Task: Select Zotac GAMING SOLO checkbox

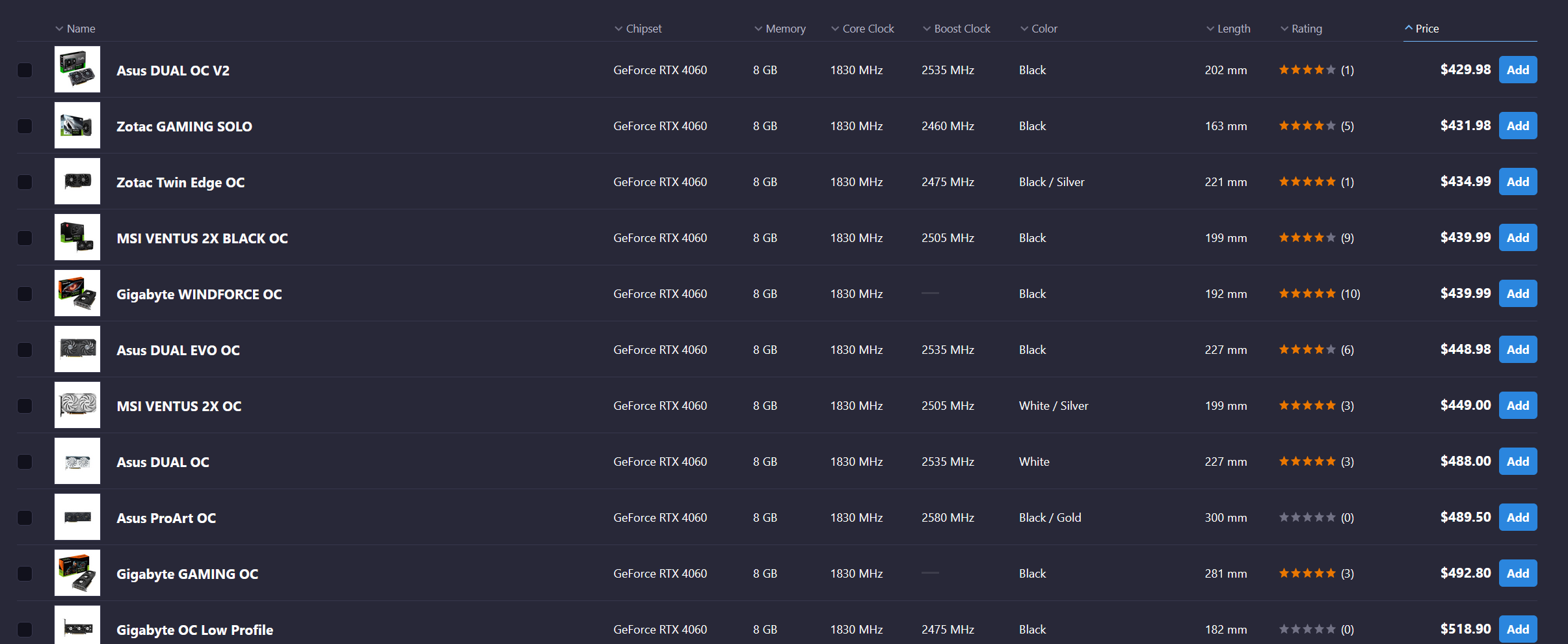Action: (25, 126)
